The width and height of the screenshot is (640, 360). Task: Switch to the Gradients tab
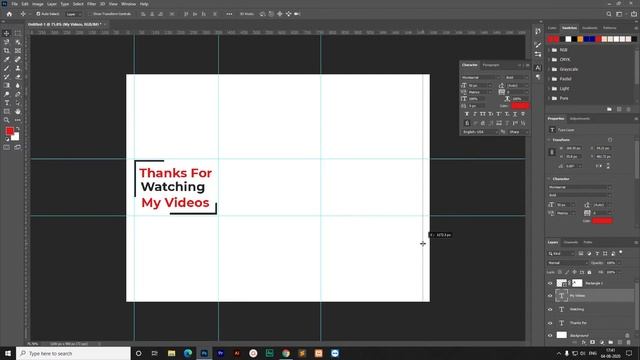(x=589, y=28)
